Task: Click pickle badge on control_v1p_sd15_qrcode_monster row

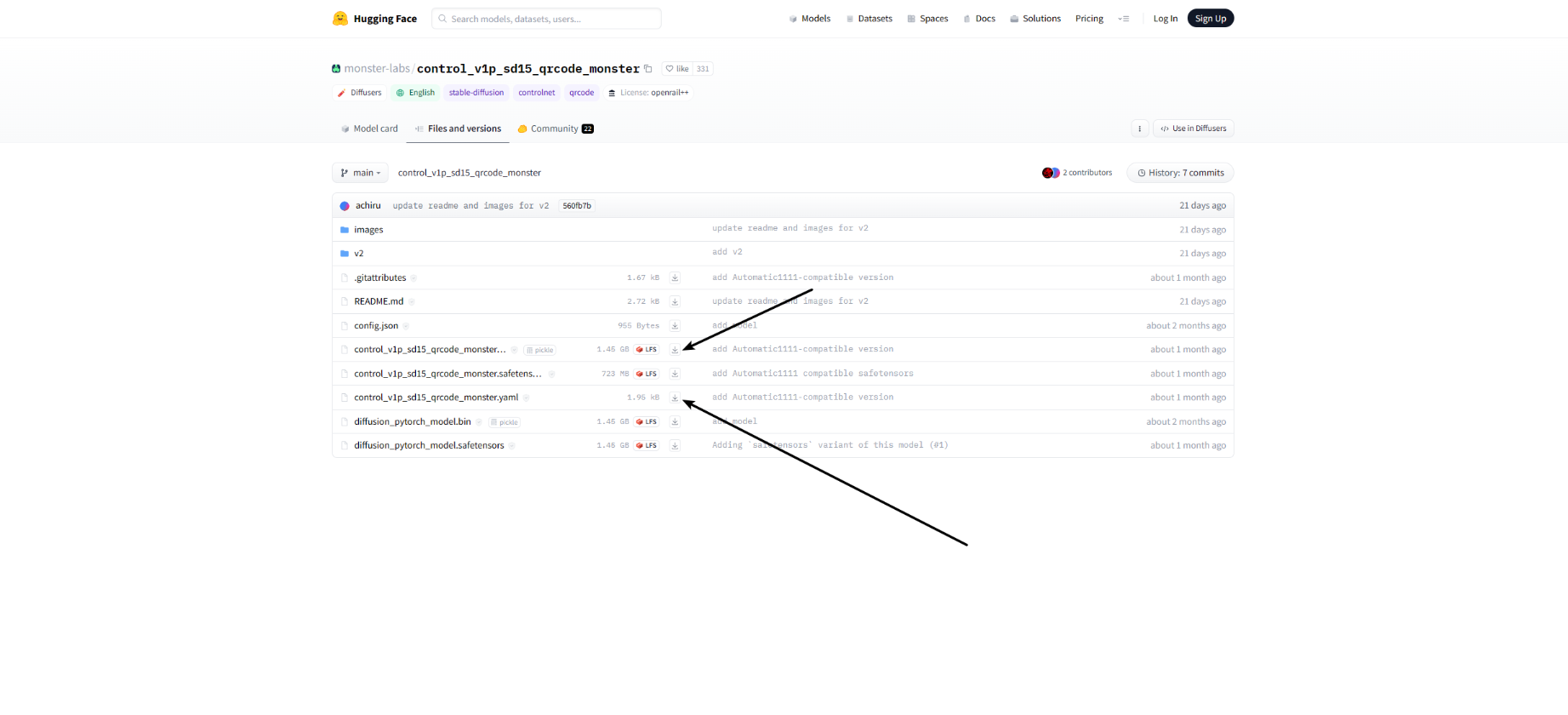Action: (540, 350)
